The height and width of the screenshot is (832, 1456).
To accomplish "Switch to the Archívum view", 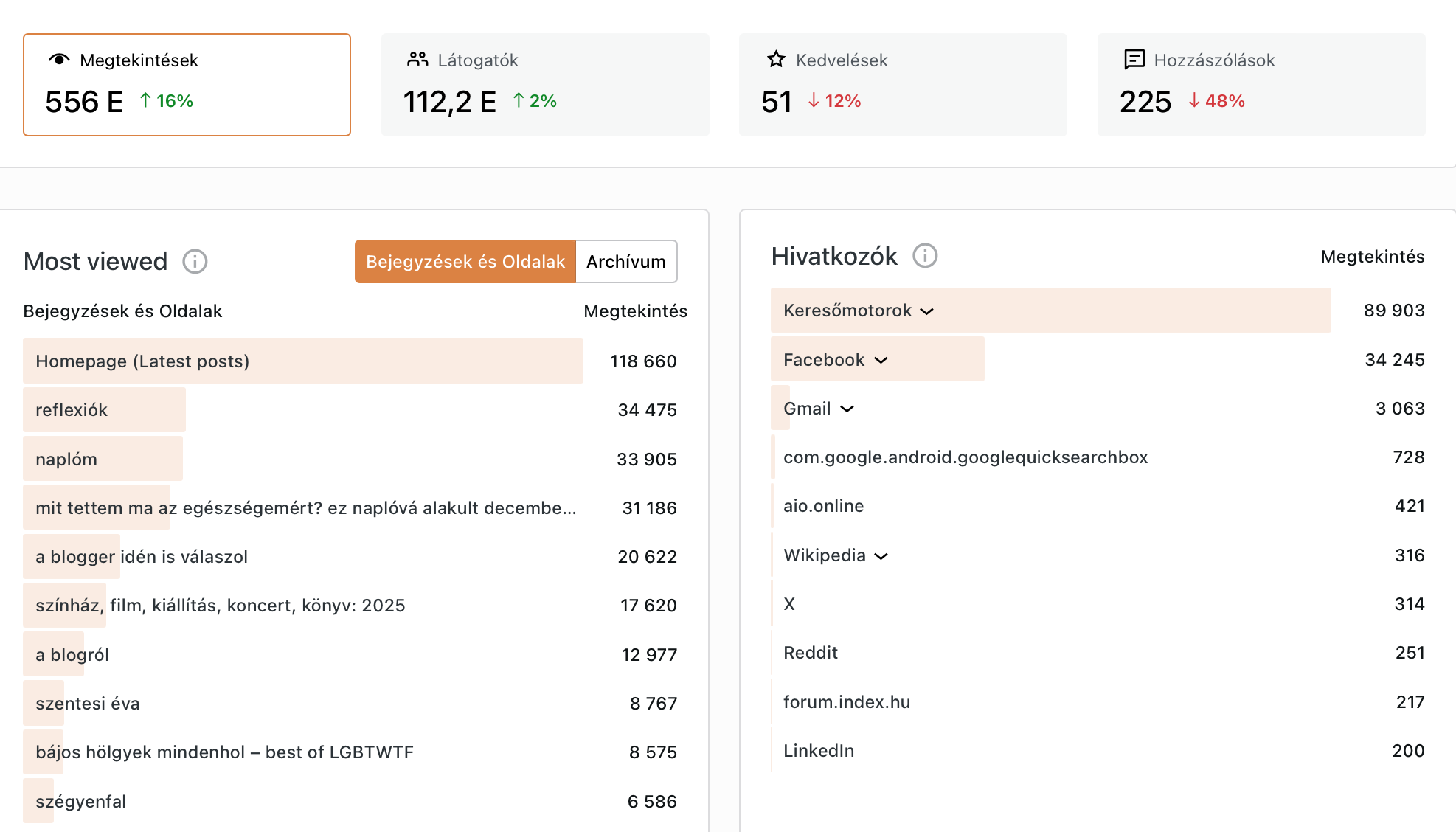I will [x=625, y=262].
